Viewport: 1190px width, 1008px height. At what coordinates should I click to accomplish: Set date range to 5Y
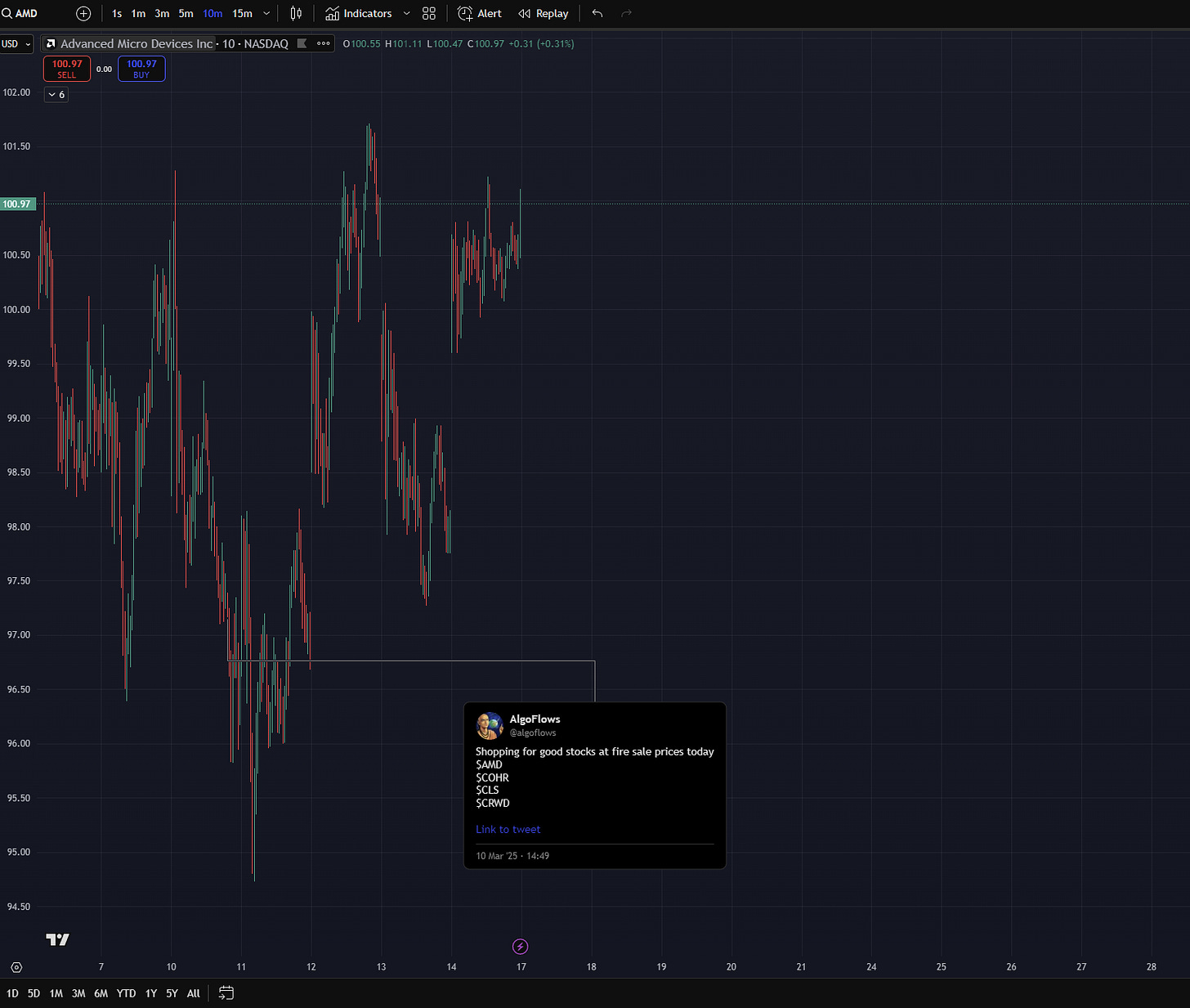click(x=172, y=993)
